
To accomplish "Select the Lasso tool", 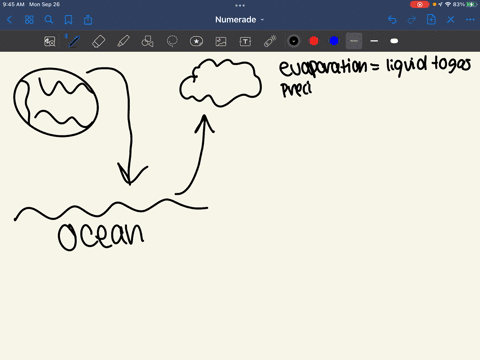I will 172,41.
